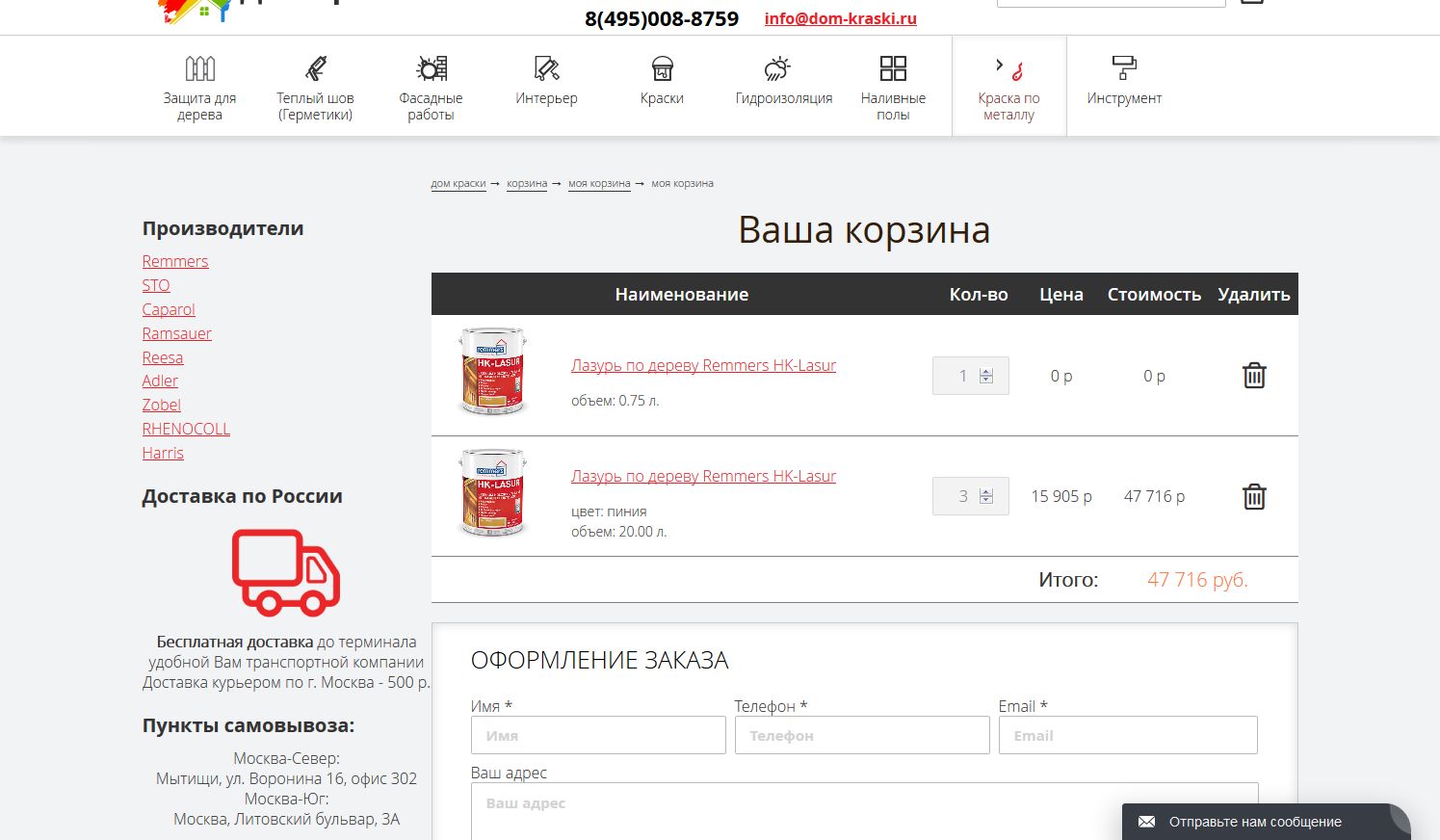
Task: Click the address Мытищи, ул. Воронина 16, офис 302
Action: pos(286,778)
